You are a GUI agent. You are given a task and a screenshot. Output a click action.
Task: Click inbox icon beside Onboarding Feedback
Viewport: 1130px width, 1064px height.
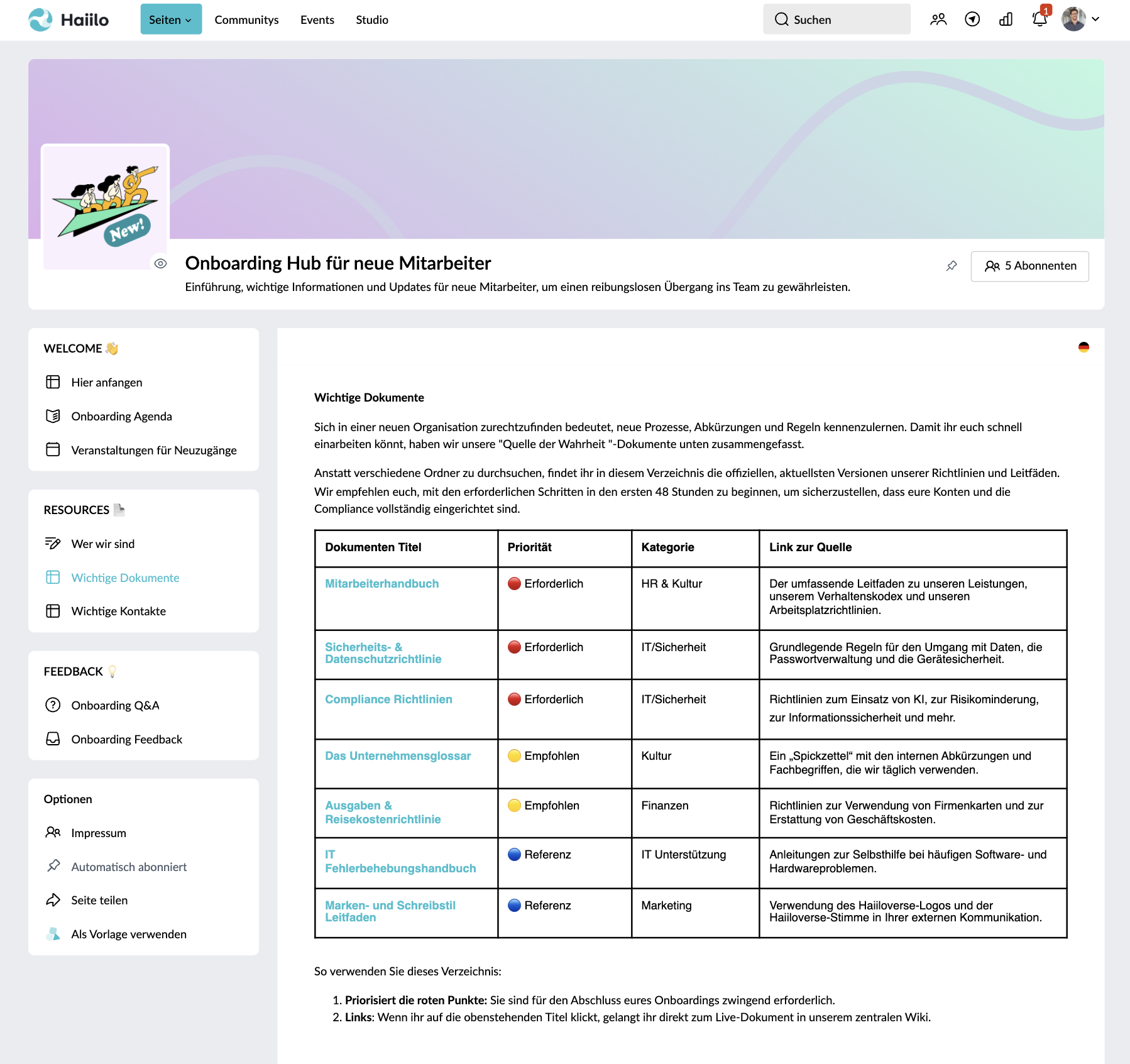pos(53,739)
